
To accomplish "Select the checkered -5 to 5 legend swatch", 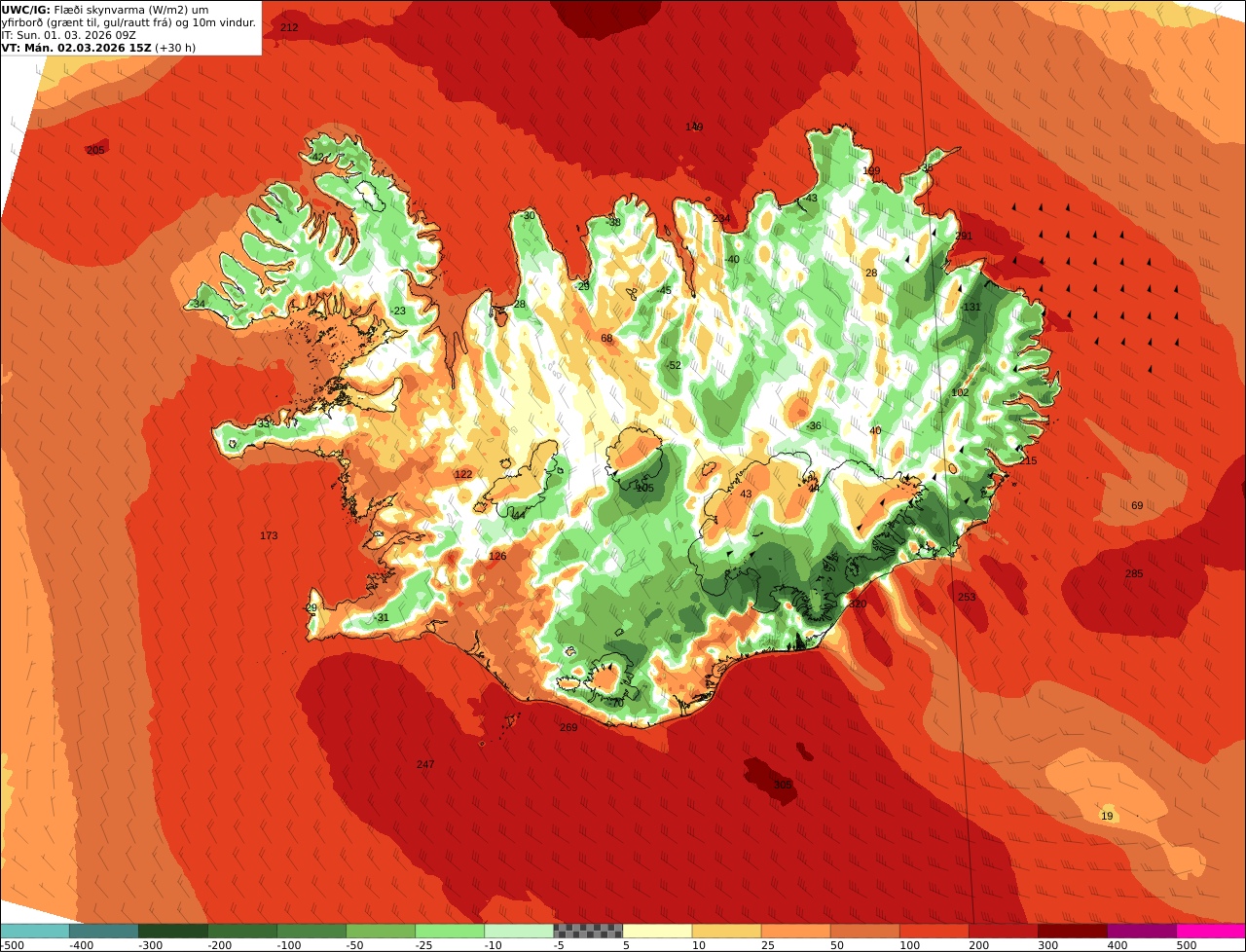I will pyautogui.click(x=587, y=931).
